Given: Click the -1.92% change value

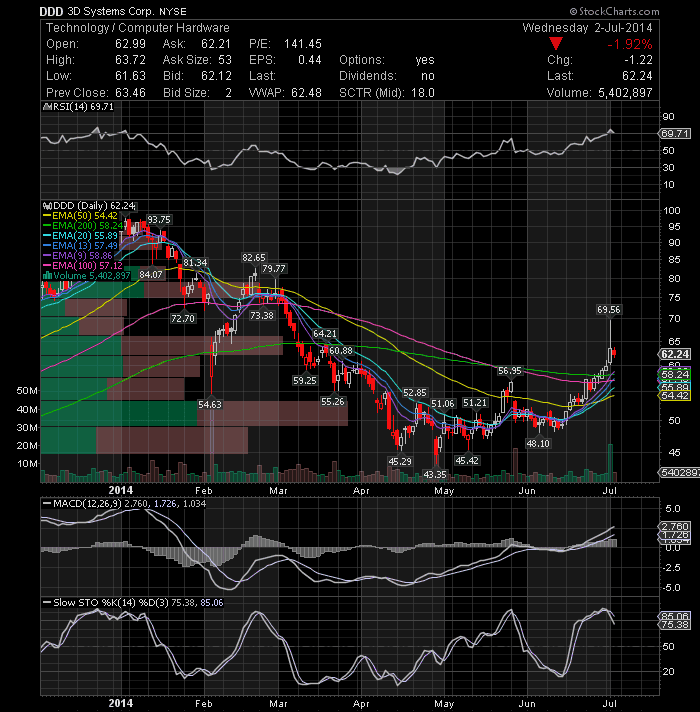Looking at the screenshot, I should coord(630,44).
